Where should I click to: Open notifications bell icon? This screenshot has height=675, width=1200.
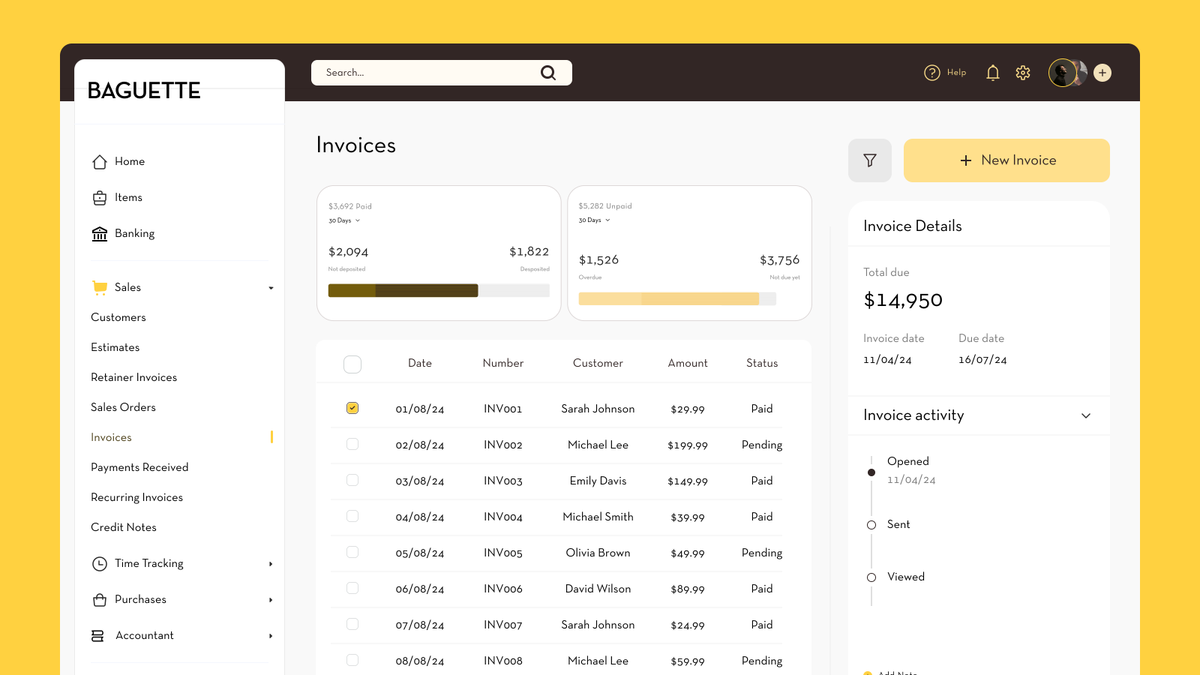993,73
